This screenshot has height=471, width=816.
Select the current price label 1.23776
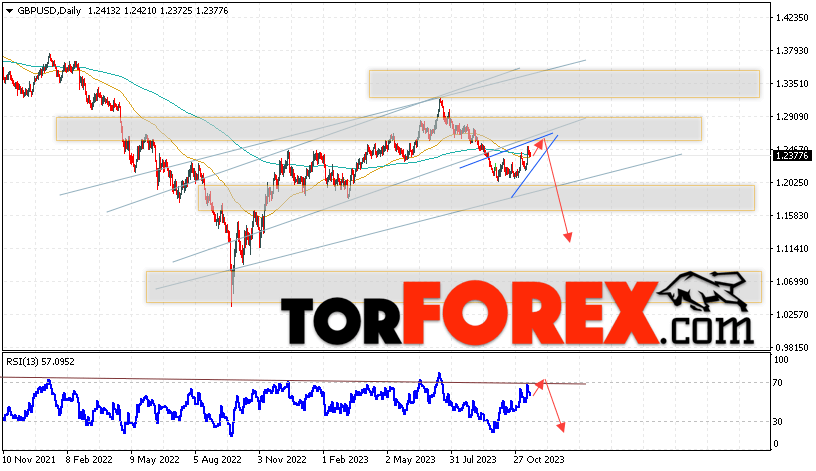coord(792,155)
